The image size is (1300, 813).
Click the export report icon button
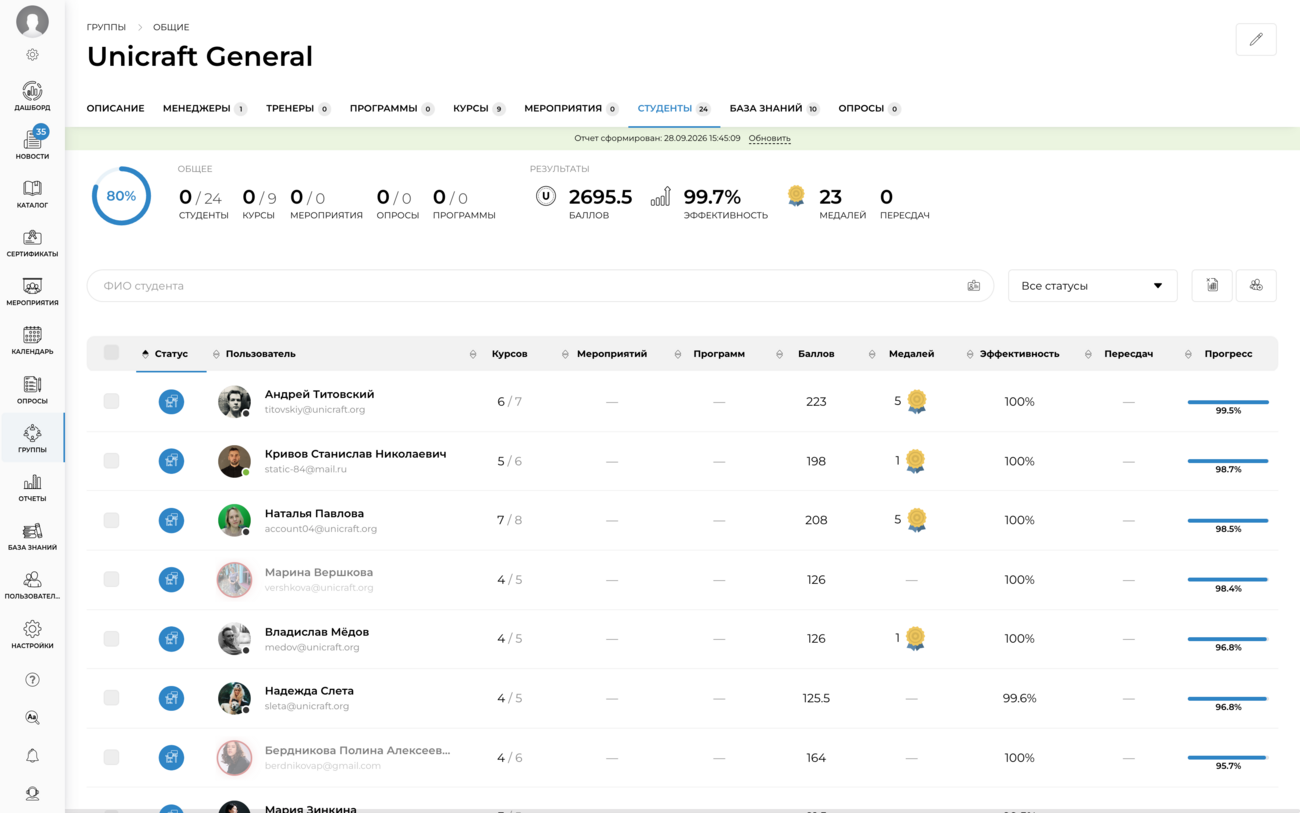click(1212, 286)
